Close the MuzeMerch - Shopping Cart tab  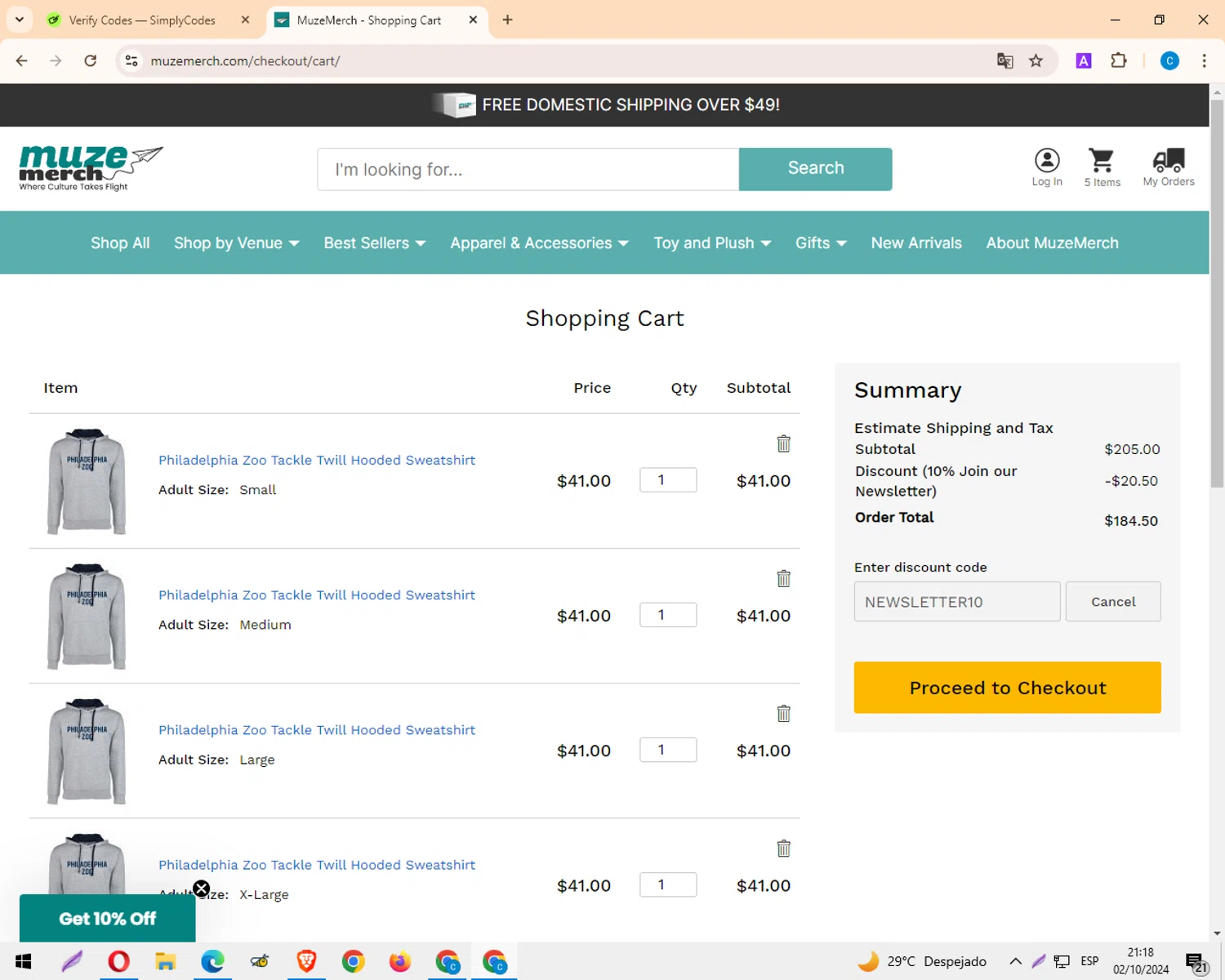point(473,20)
